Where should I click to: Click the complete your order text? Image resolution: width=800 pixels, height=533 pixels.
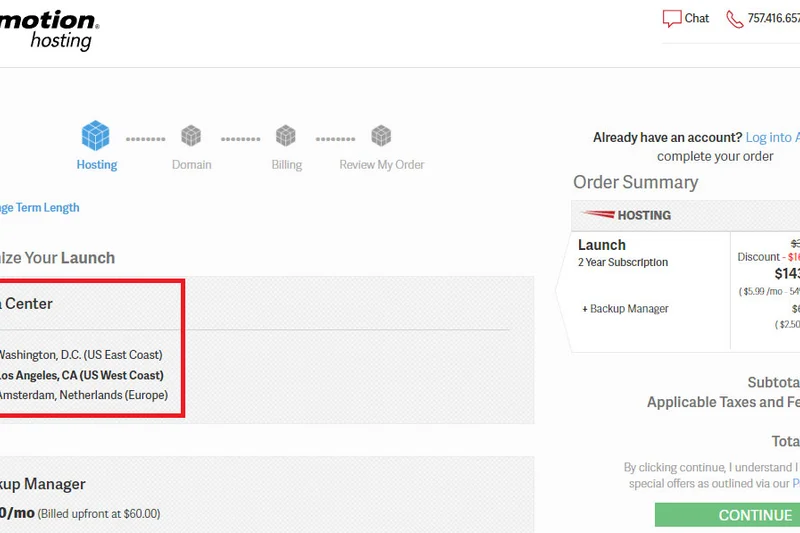click(x=715, y=156)
